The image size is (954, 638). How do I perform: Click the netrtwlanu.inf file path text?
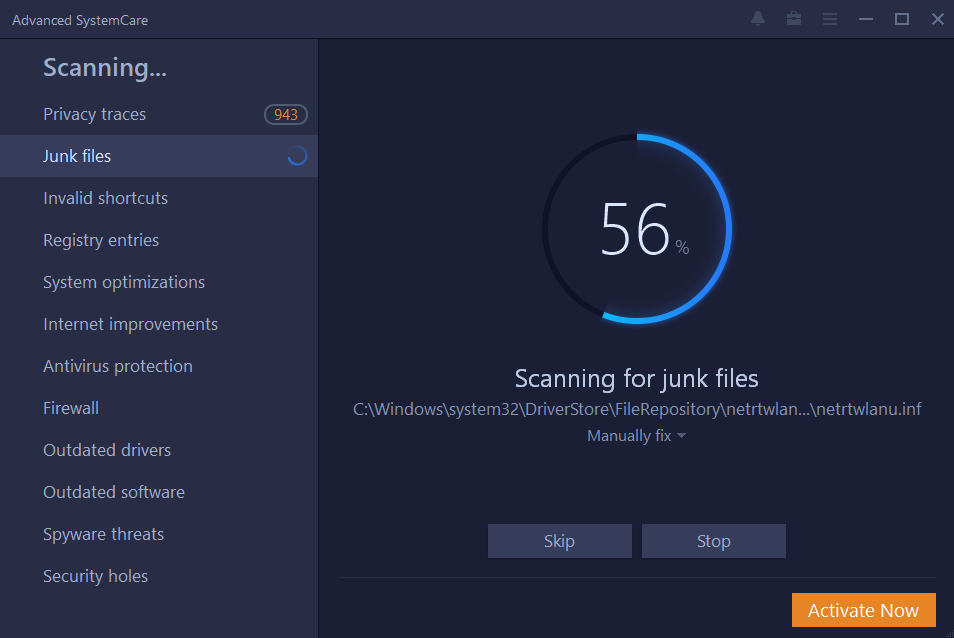[637, 409]
